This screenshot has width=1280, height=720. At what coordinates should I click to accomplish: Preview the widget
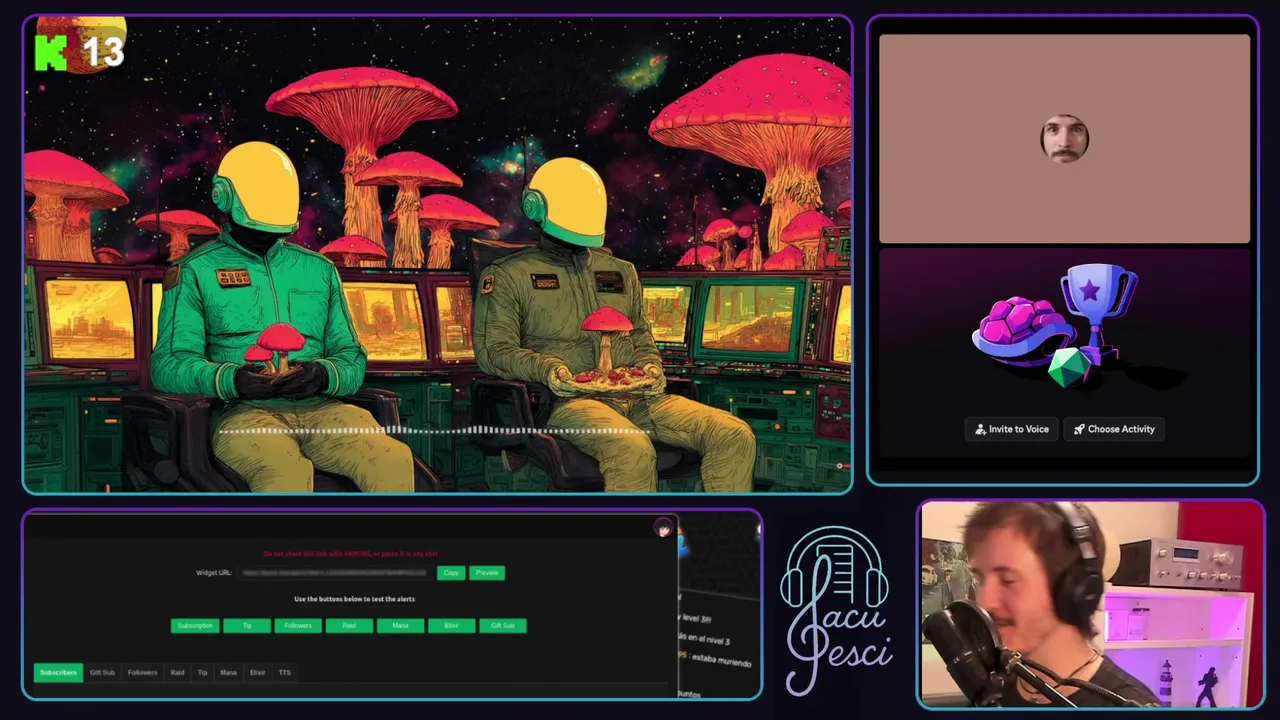coord(487,573)
